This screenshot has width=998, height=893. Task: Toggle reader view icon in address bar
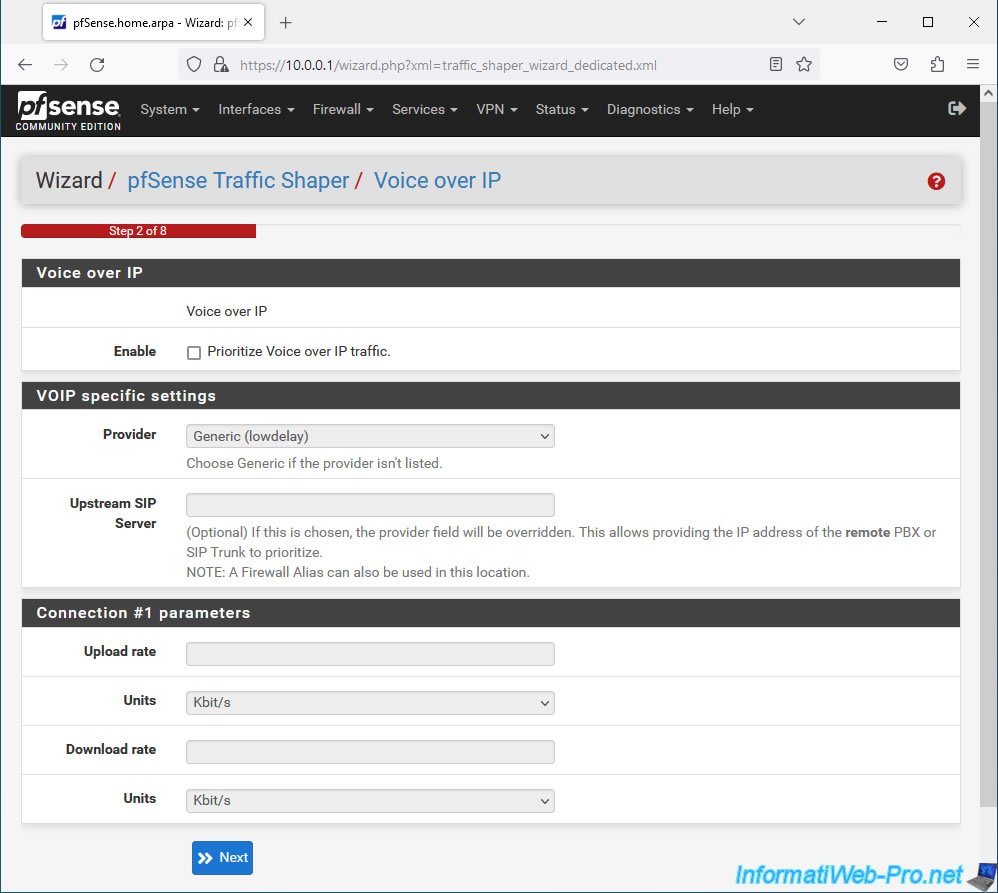775,64
